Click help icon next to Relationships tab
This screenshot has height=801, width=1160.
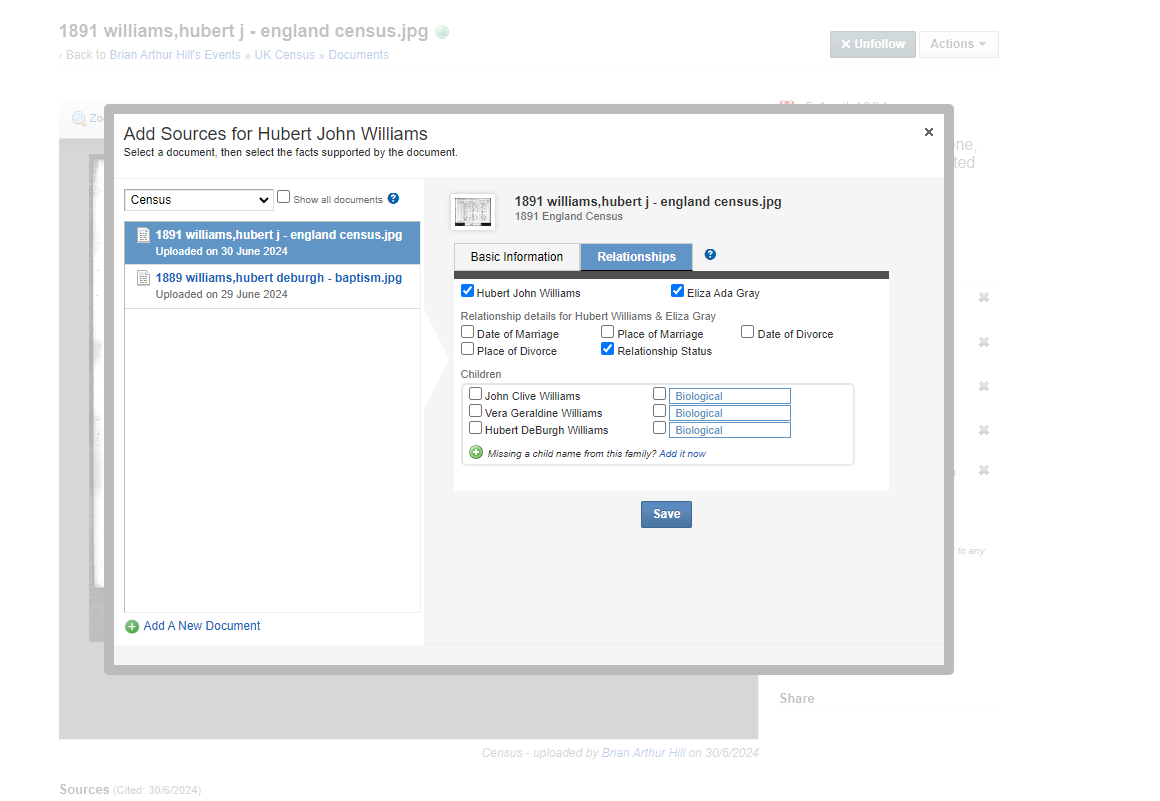(x=710, y=255)
